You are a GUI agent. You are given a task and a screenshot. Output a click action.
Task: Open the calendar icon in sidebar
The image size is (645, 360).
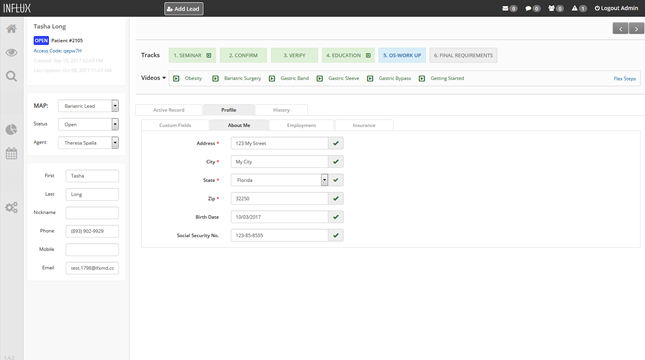click(12, 153)
